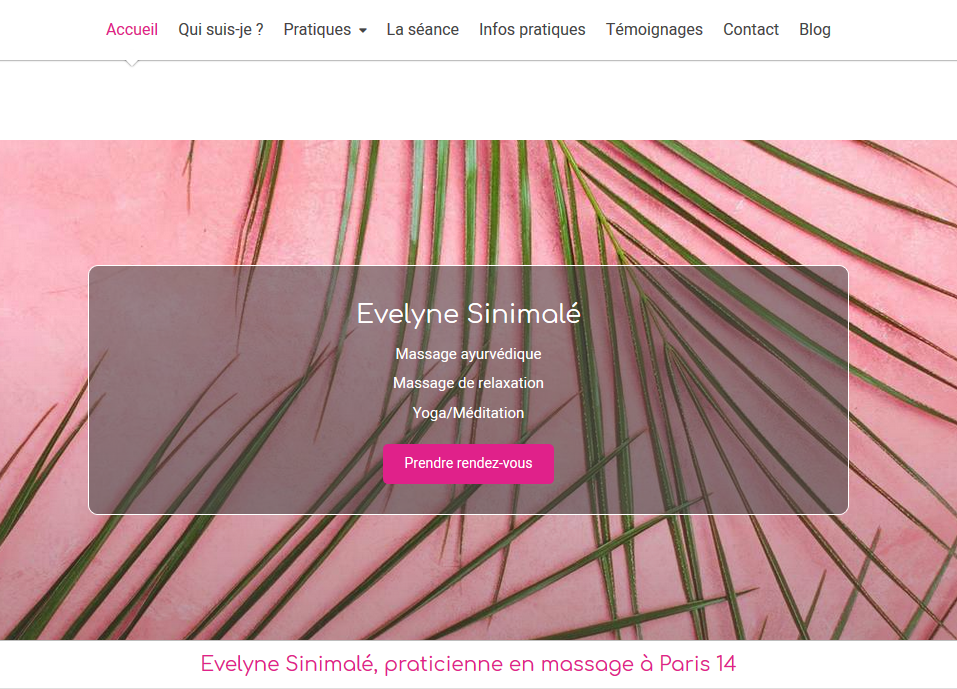Navigate to La séance page
The width and height of the screenshot is (957, 689).
click(x=422, y=29)
